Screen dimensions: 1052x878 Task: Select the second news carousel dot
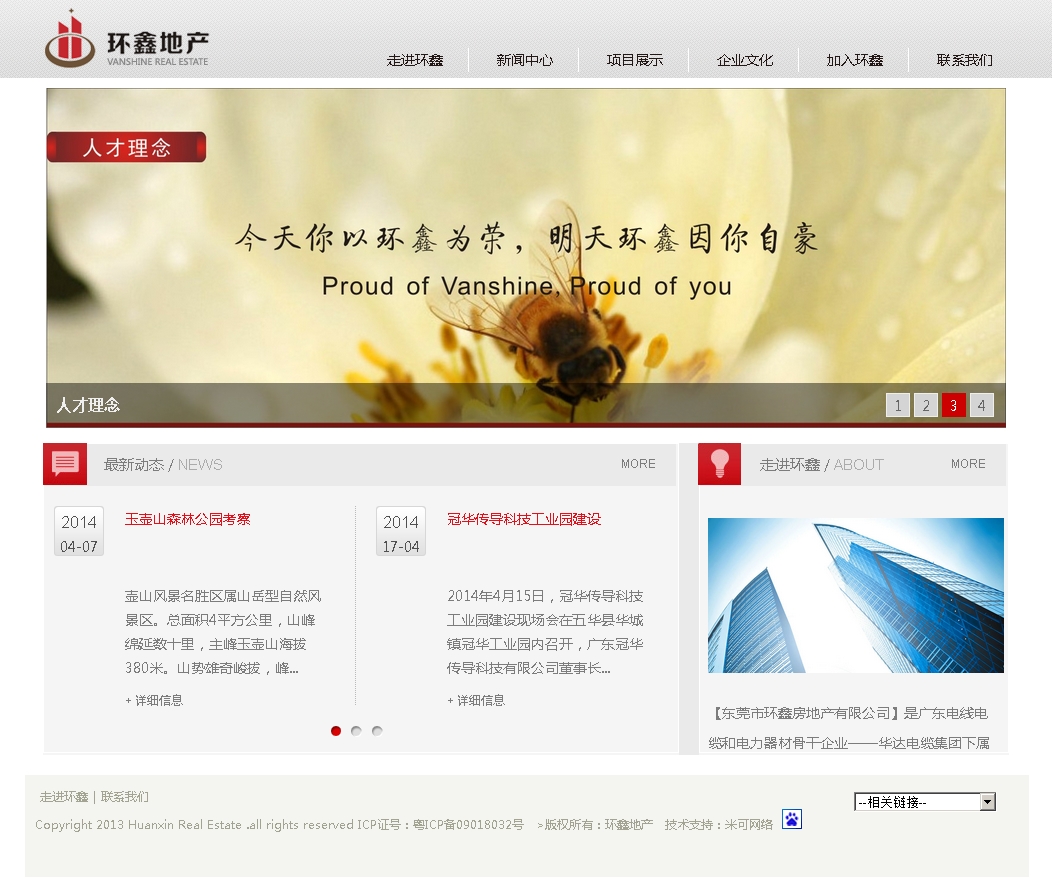[356, 731]
